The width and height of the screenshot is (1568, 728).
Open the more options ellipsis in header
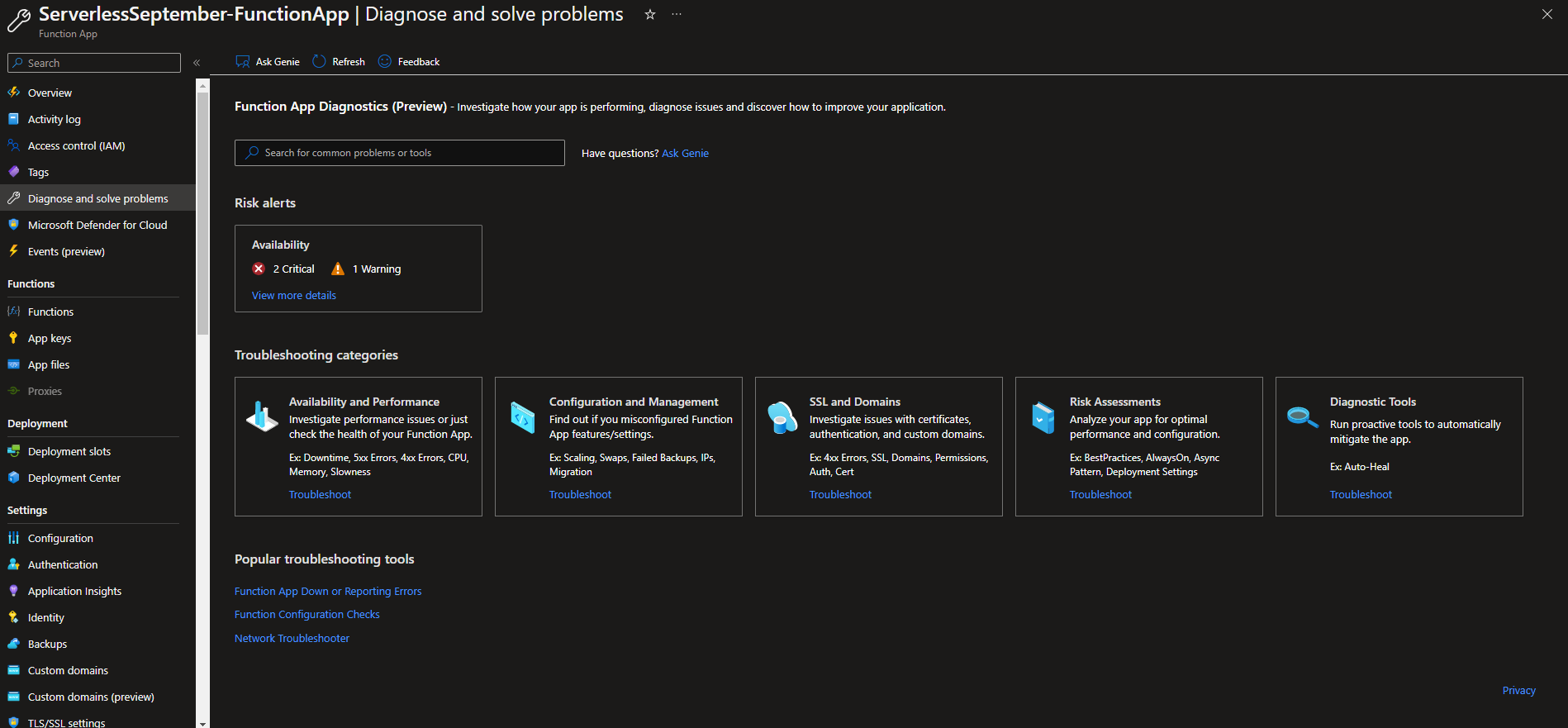coord(677,15)
